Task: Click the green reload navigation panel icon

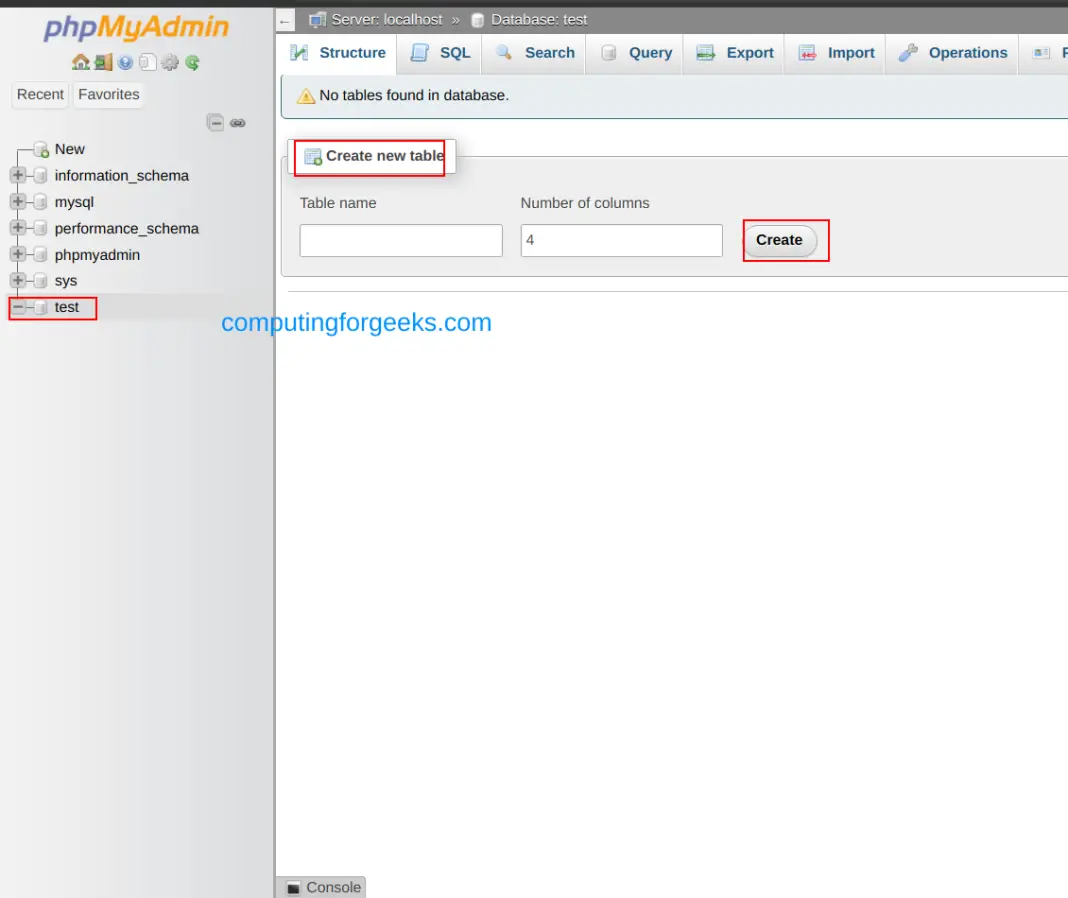Action: point(193,62)
